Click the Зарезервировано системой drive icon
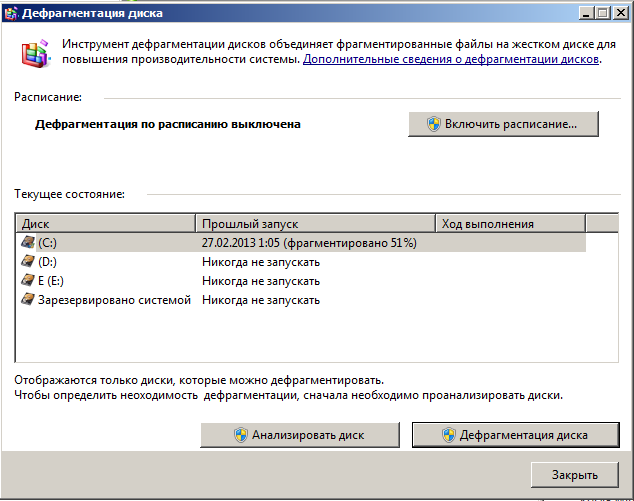 point(28,299)
